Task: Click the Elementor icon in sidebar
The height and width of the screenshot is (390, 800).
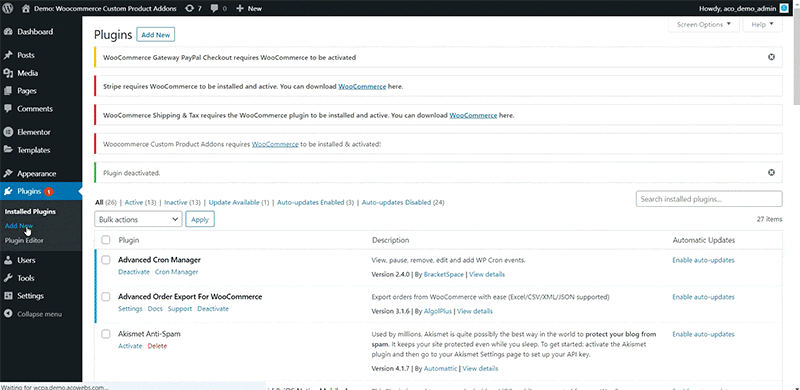Action: point(8,132)
